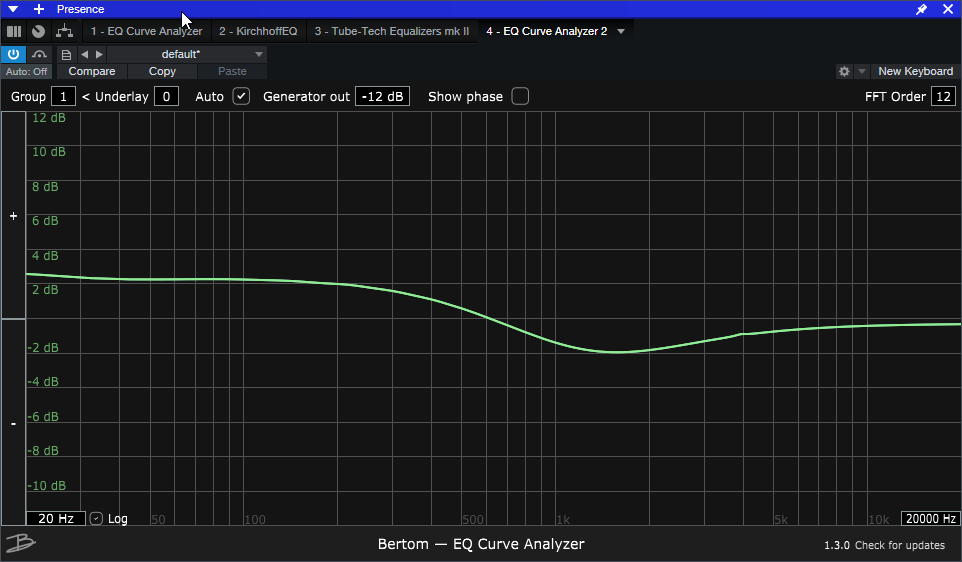This screenshot has width=962, height=562.
Task: Click the Compare button
Action: 92,72
